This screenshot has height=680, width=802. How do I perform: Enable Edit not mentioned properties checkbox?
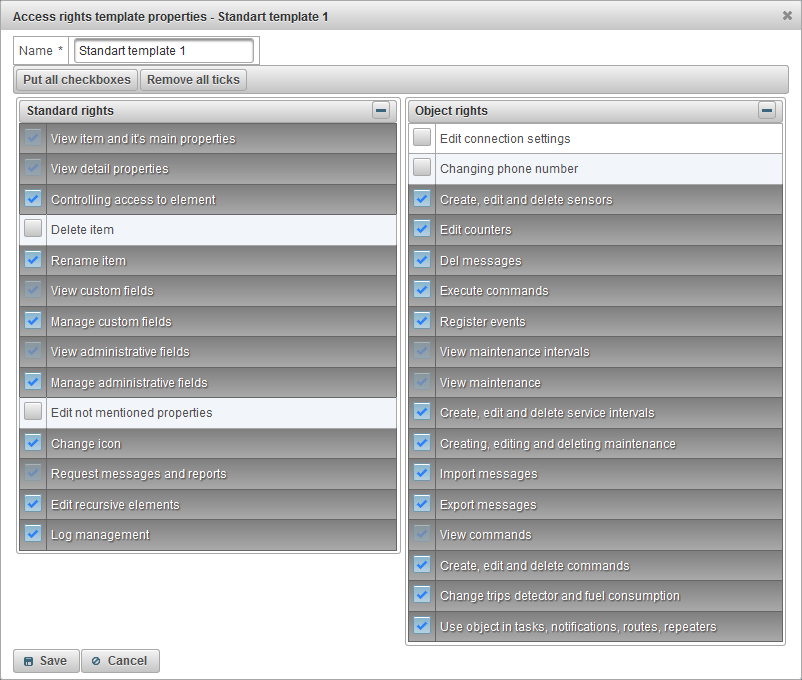33,412
